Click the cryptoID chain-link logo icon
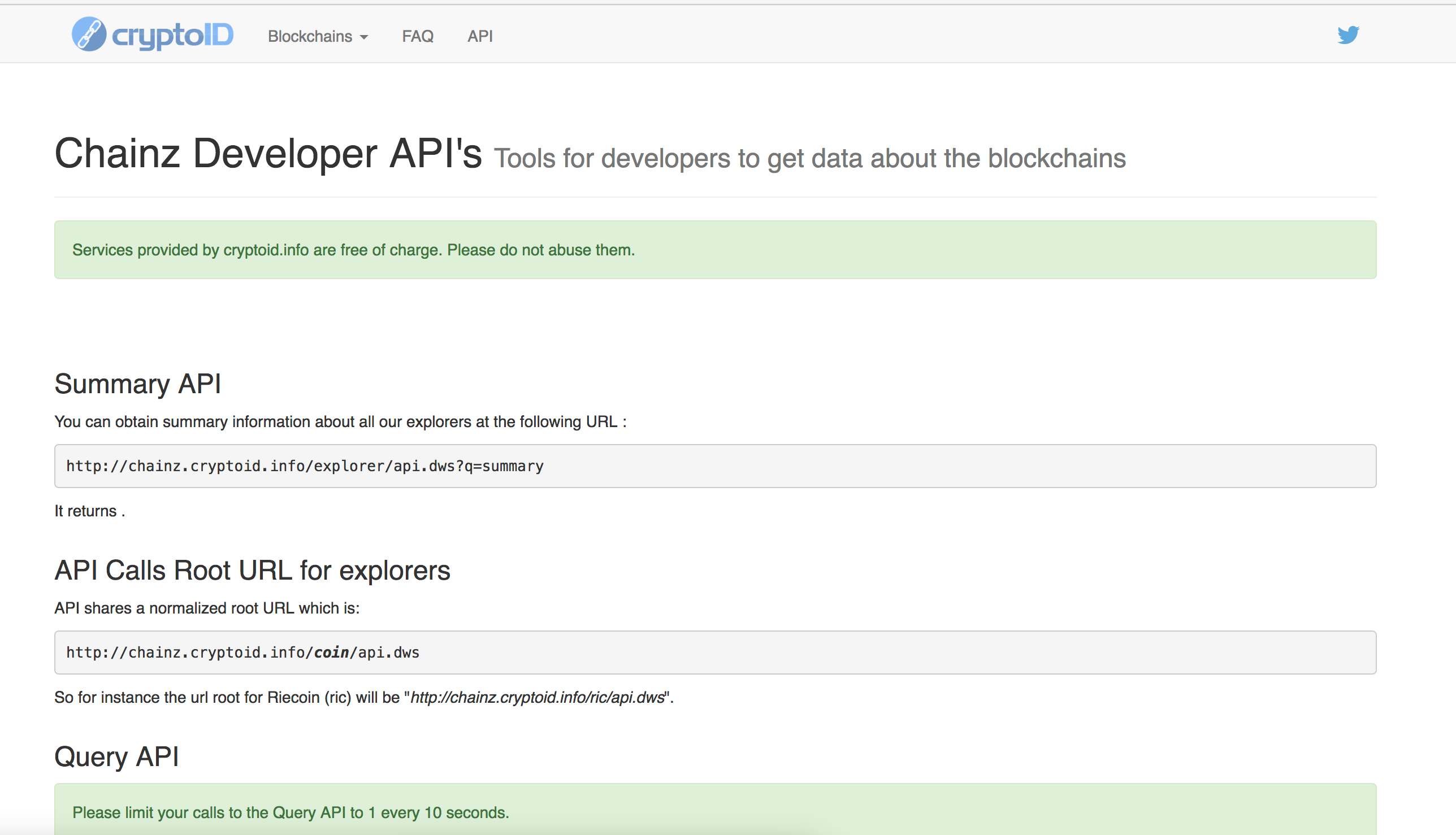1456x835 pixels. [89, 34]
